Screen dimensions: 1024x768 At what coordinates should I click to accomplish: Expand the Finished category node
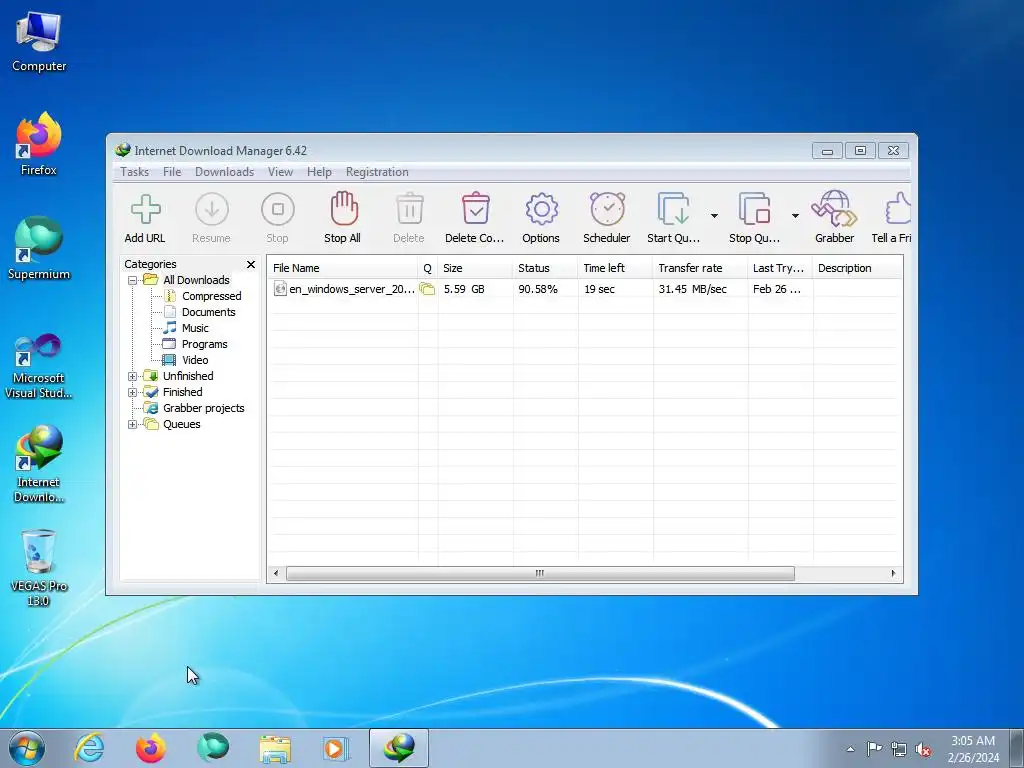[x=133, y=392]
